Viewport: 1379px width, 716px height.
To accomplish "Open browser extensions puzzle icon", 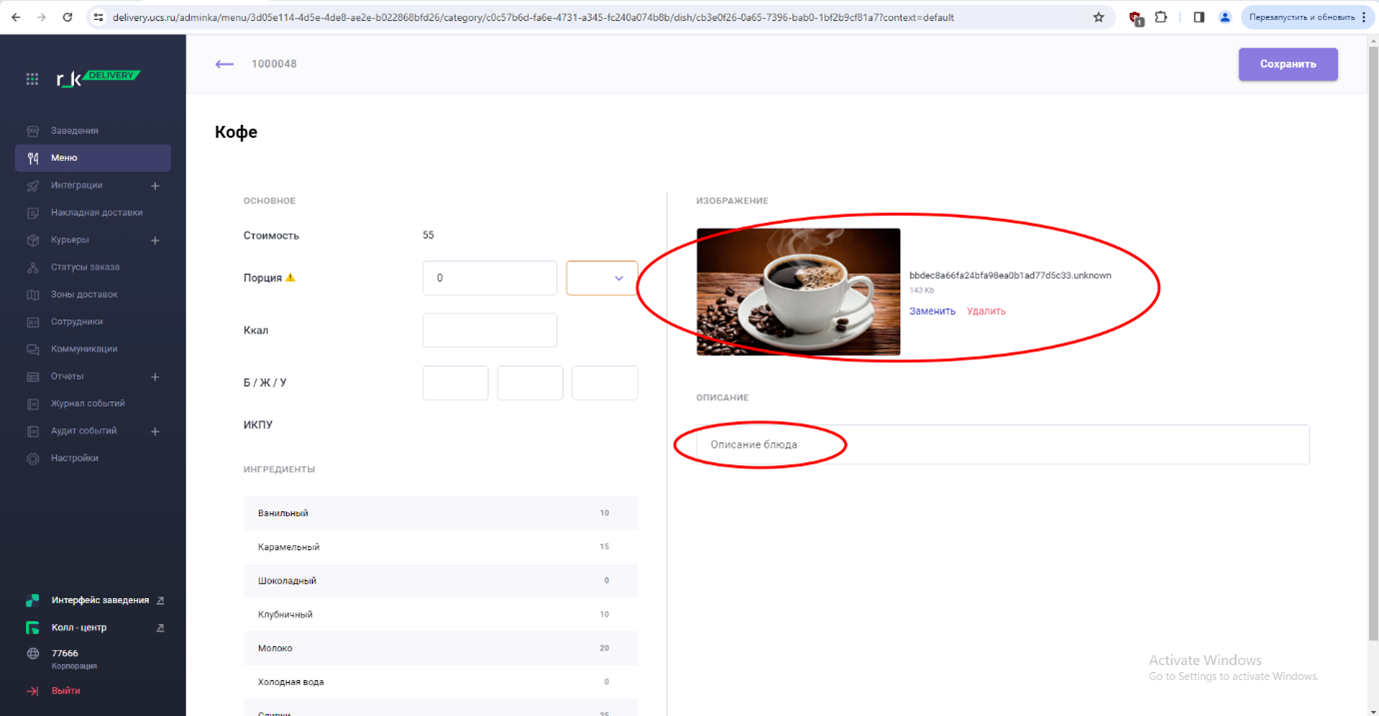I will pyautogui.click(x=1161, y=17).
